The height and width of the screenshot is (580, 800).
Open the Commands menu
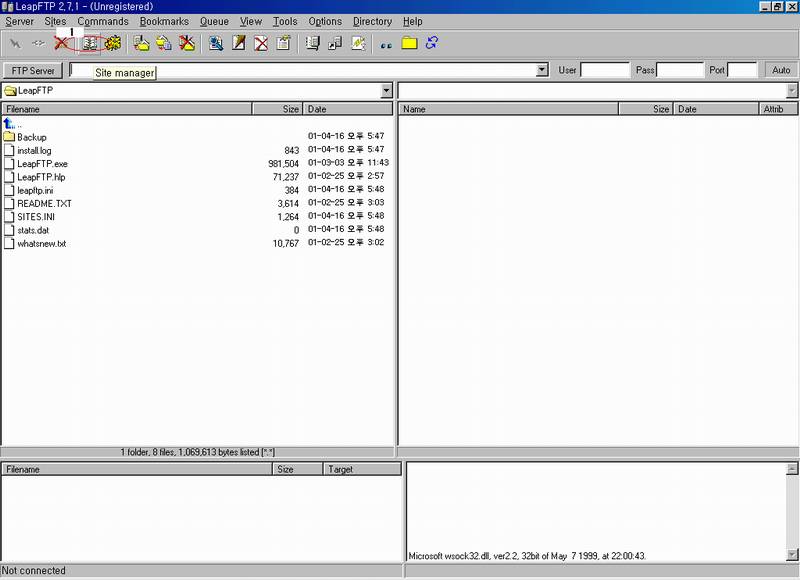click(x=103, y=21)
